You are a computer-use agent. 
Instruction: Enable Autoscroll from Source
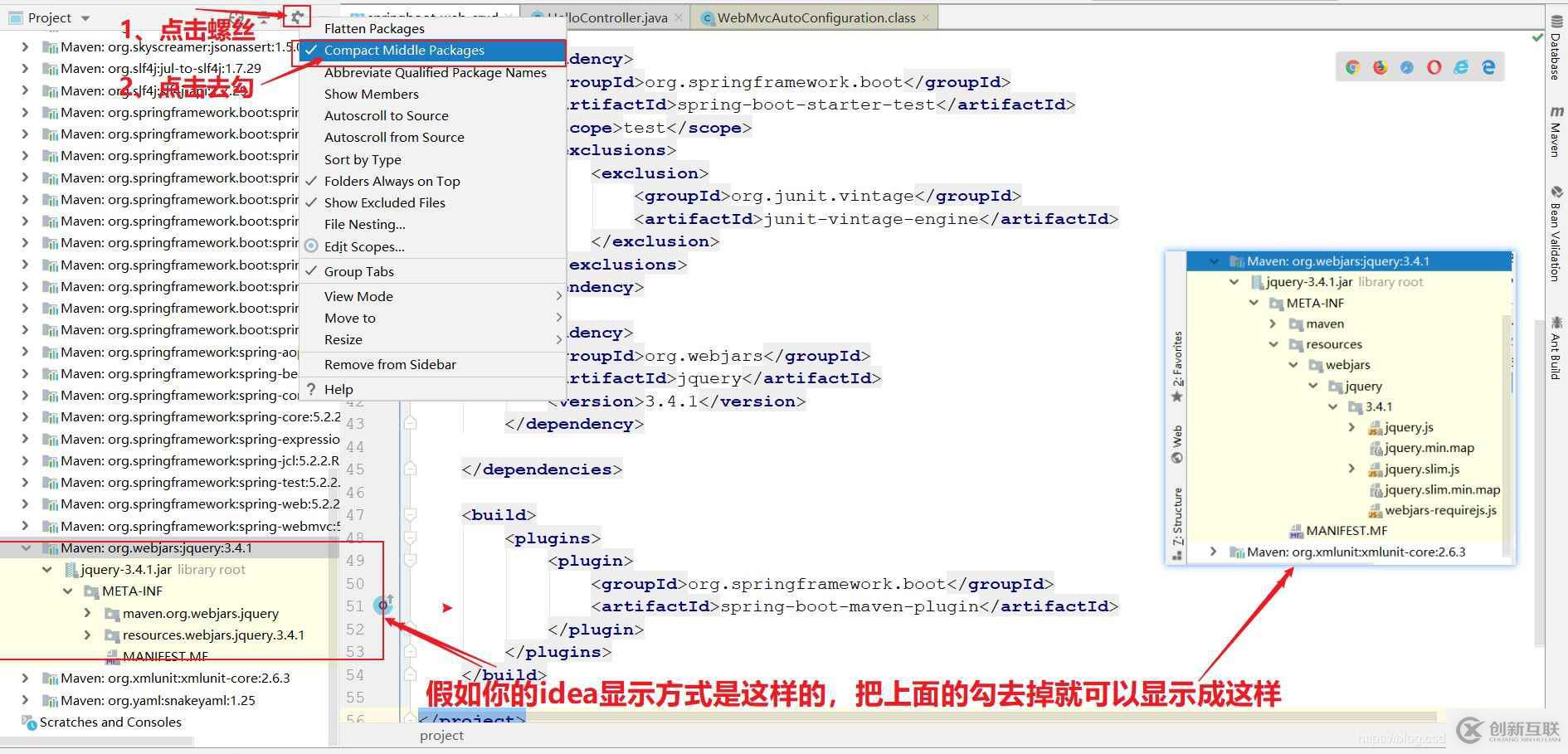(432, 138)
